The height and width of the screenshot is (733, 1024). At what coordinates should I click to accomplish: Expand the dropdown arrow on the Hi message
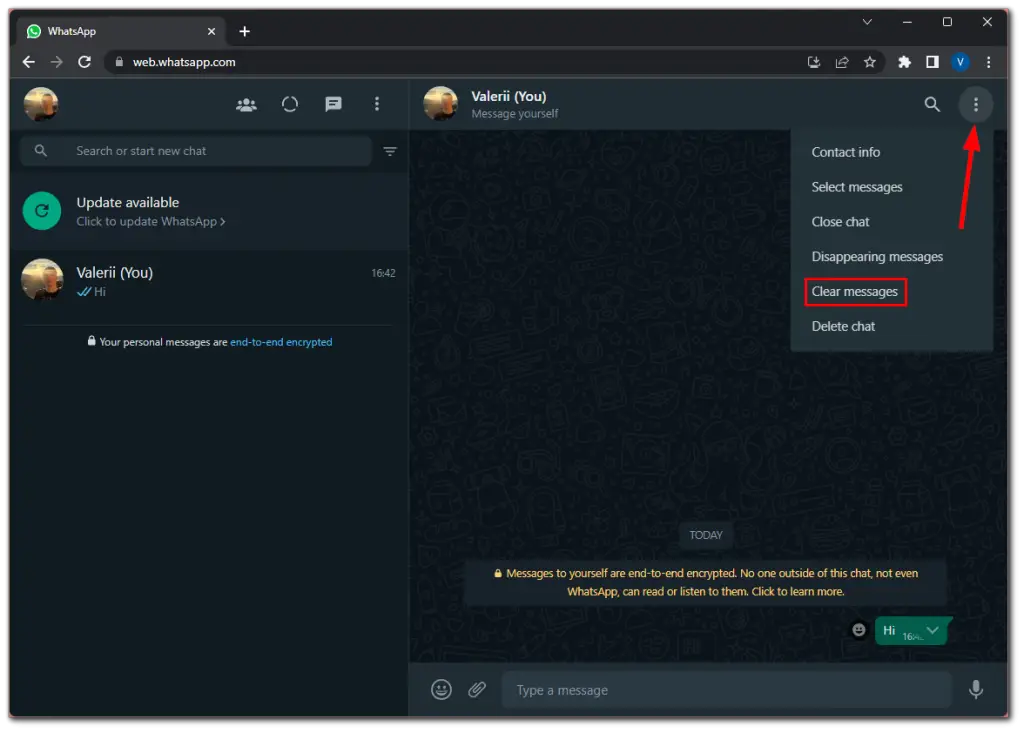pyautogui.click(x=932, y=631)
